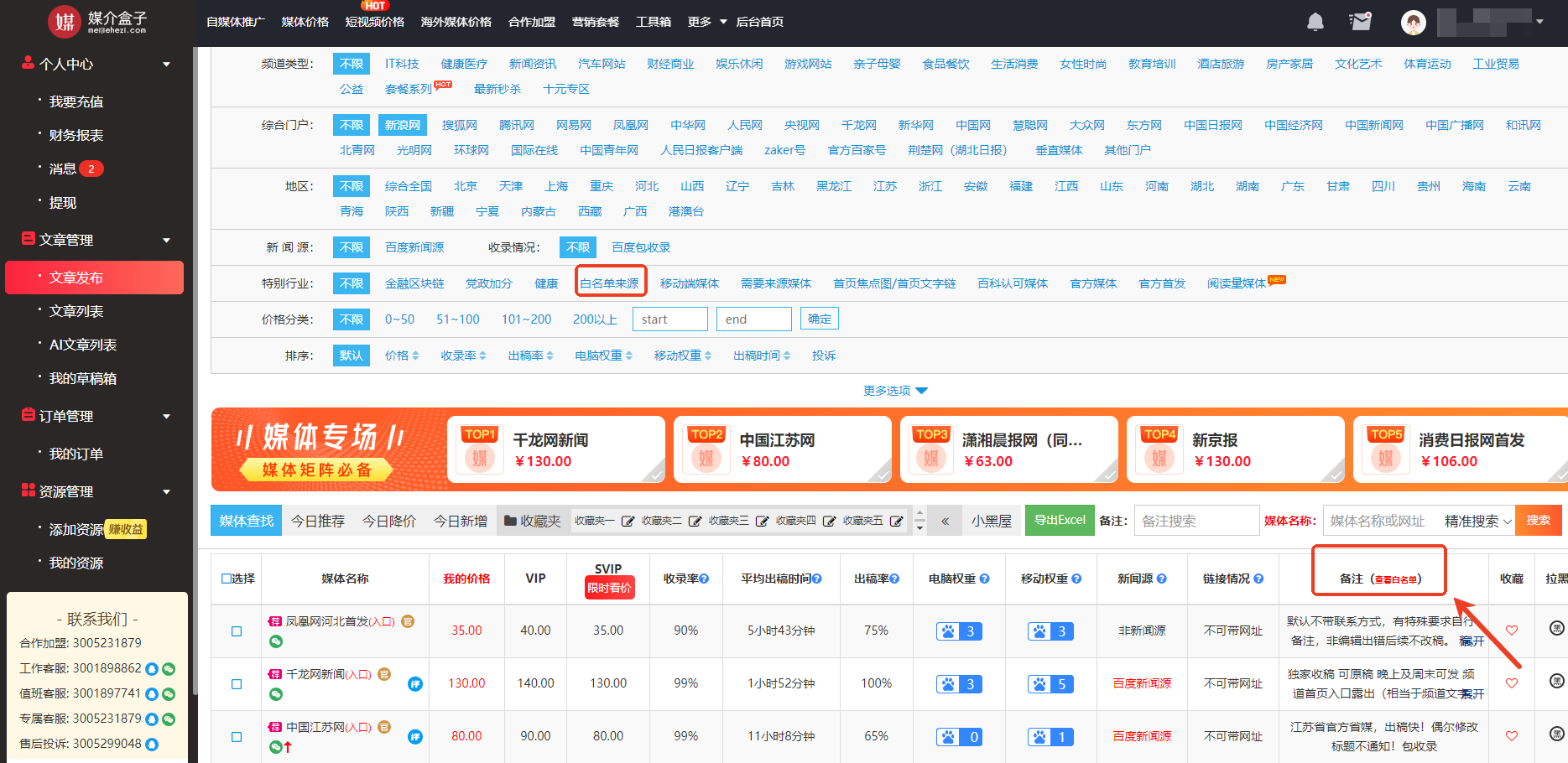Blacklist 千龙网新闻 with 黑 icon
The width and height of the screenshot is (1568, 763).
point(1556,681)
